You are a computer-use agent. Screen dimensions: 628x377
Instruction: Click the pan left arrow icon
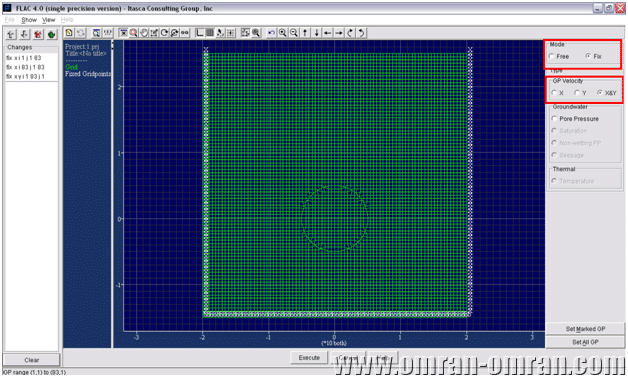tap(328, 33)
